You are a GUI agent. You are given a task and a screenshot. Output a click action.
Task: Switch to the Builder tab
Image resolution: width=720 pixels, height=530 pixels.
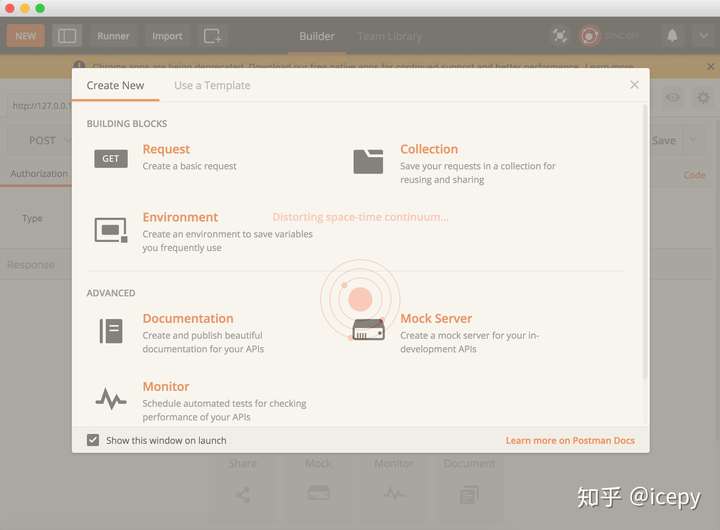(x=317, y=36)
